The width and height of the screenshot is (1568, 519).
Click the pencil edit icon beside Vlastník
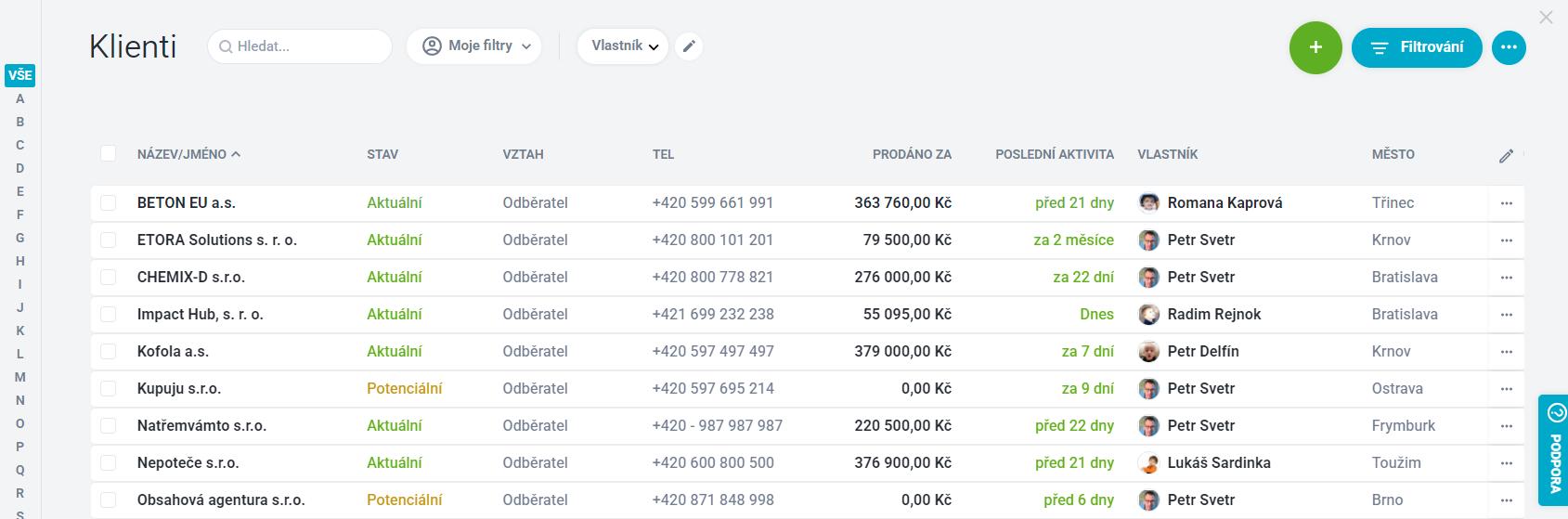(688, 45)
